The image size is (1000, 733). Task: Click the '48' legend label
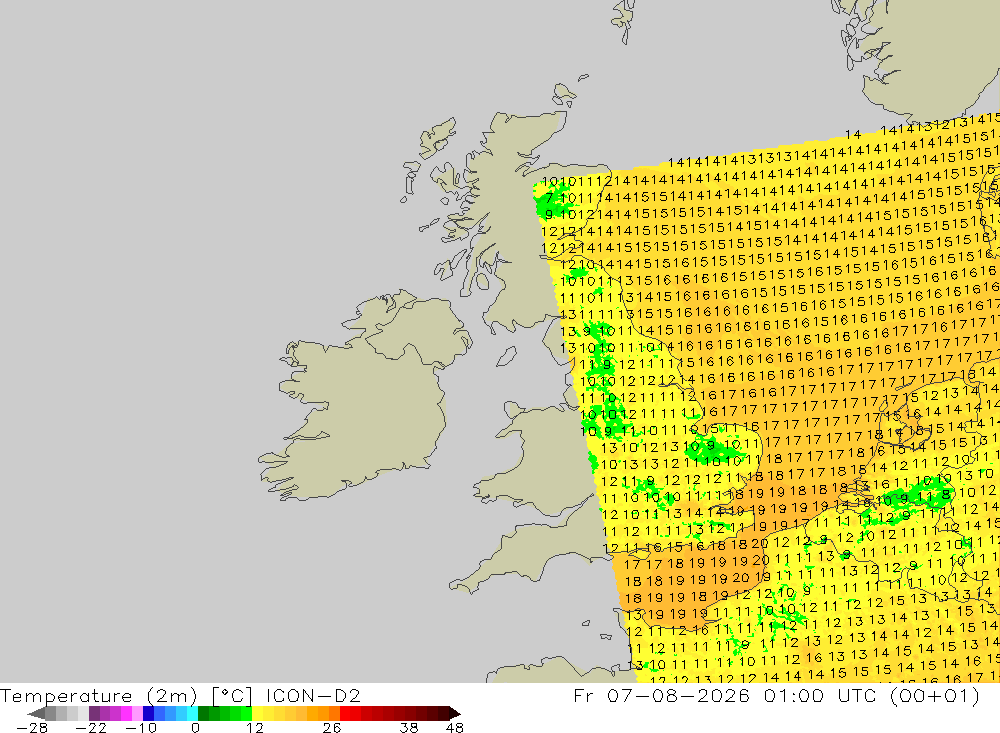[455, 727]
